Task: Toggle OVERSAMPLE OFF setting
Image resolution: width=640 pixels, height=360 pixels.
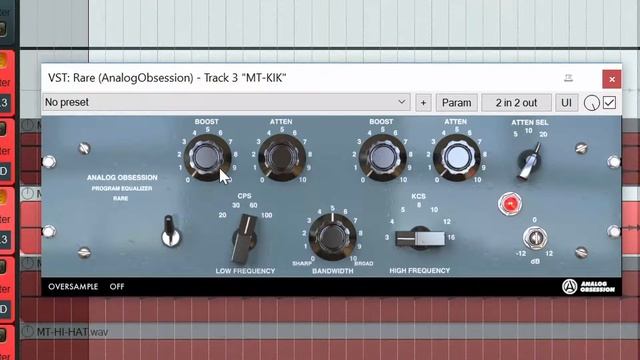Action: coord(117,287)
